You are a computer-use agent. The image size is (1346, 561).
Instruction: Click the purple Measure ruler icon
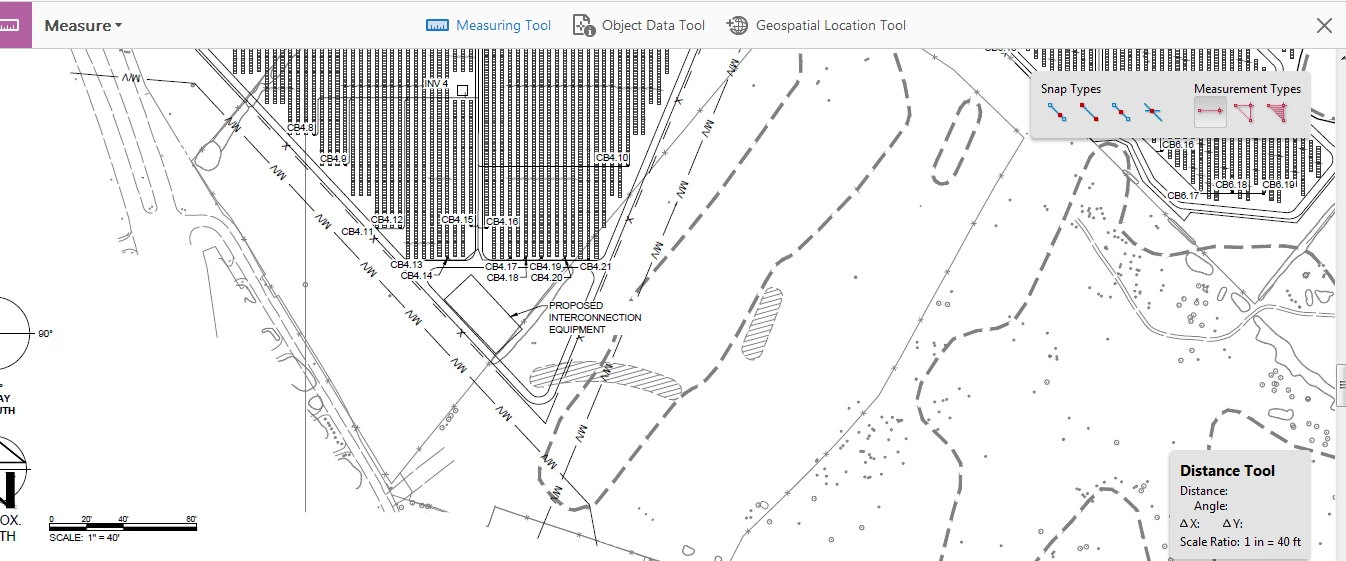click(16, 24)
